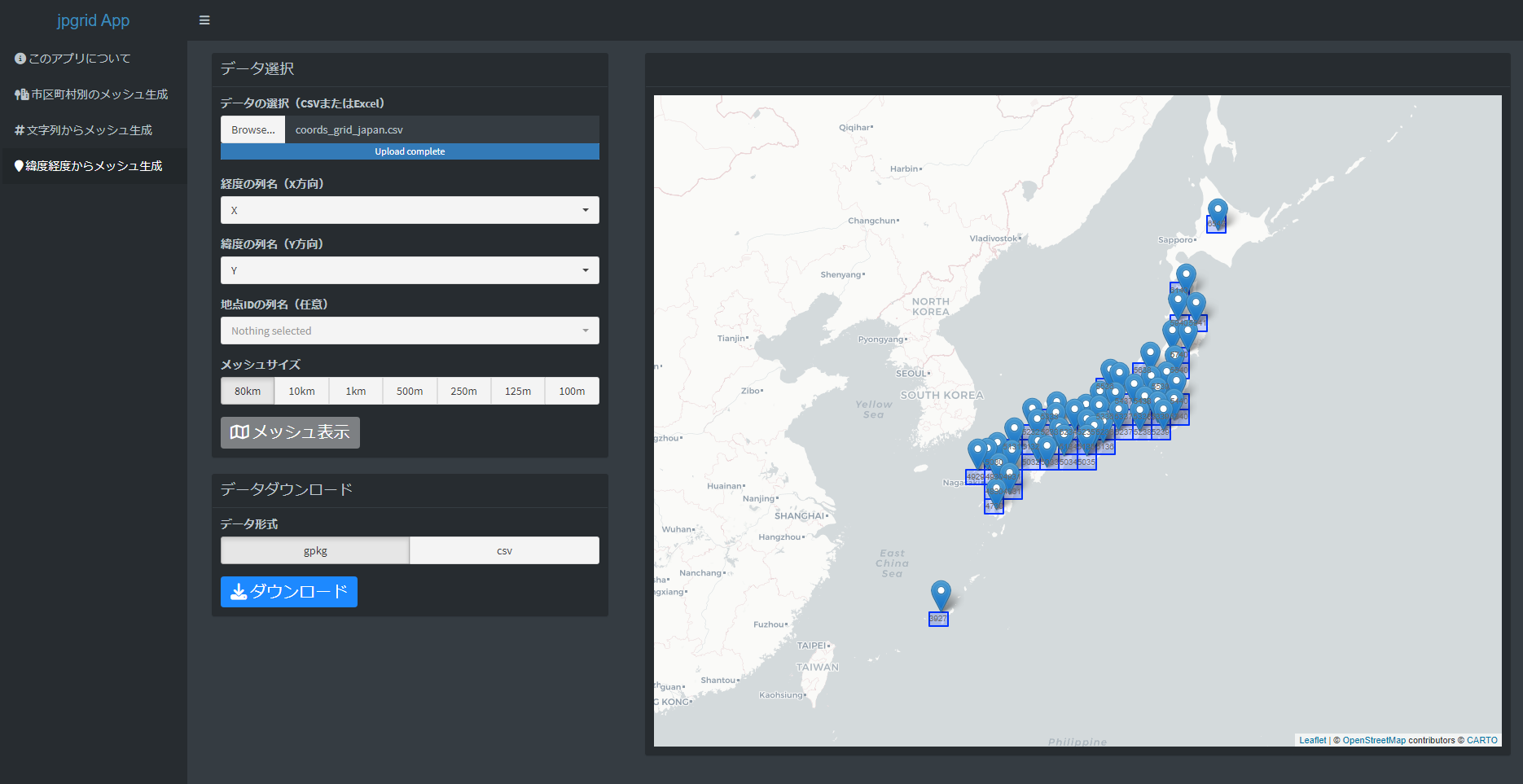Open the latitude column Y dropdown
The height and width of the screenshot is (784, 1523).
[x=410, y=270]
